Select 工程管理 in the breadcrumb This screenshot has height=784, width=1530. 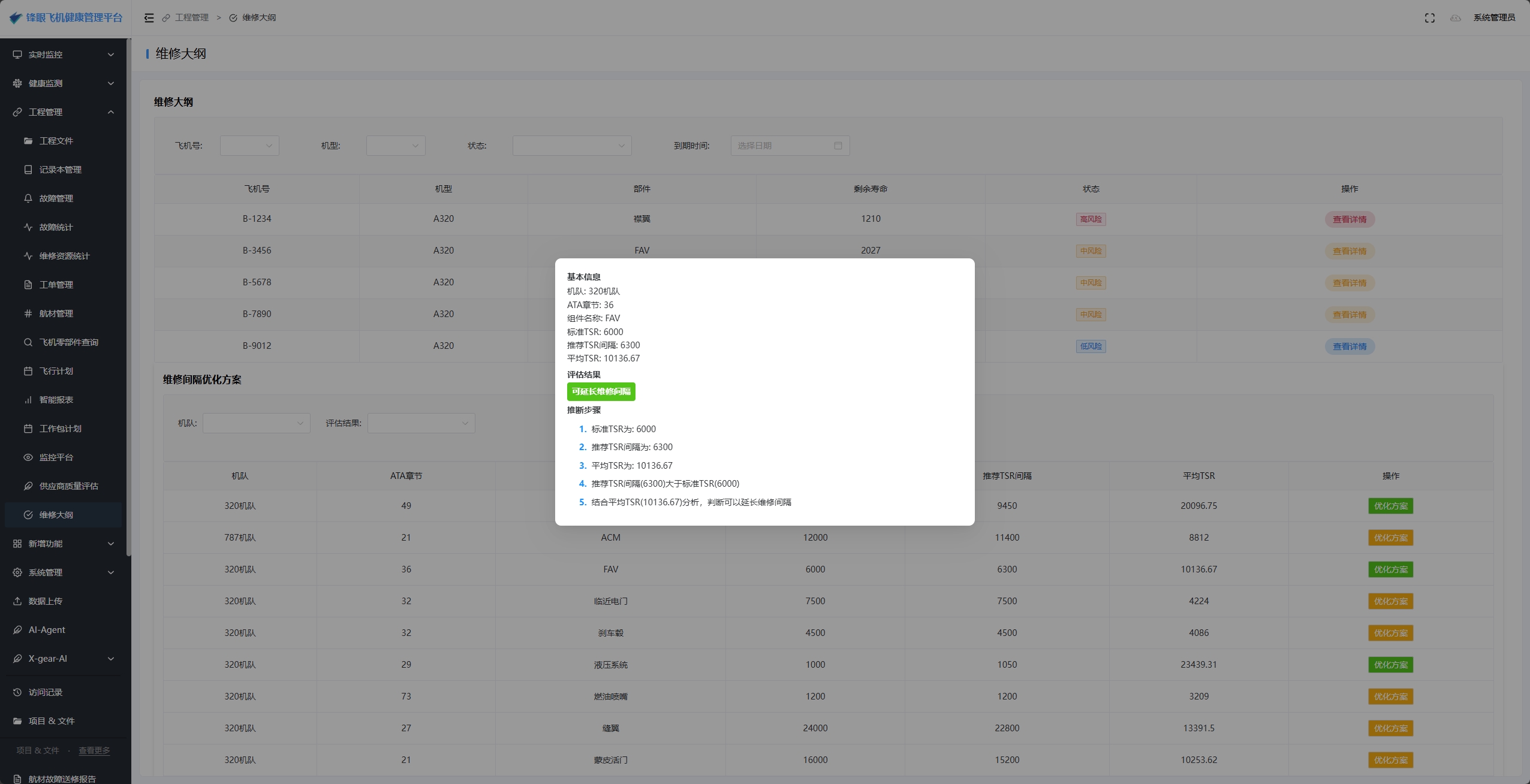tap(192, 18)
